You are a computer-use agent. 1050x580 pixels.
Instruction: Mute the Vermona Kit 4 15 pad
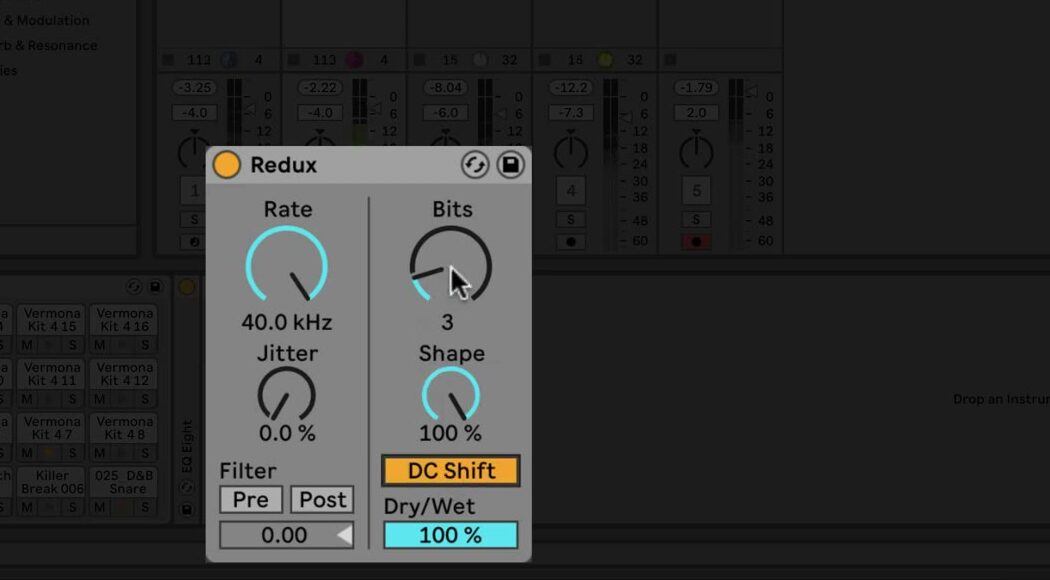[x=27, y=345]
